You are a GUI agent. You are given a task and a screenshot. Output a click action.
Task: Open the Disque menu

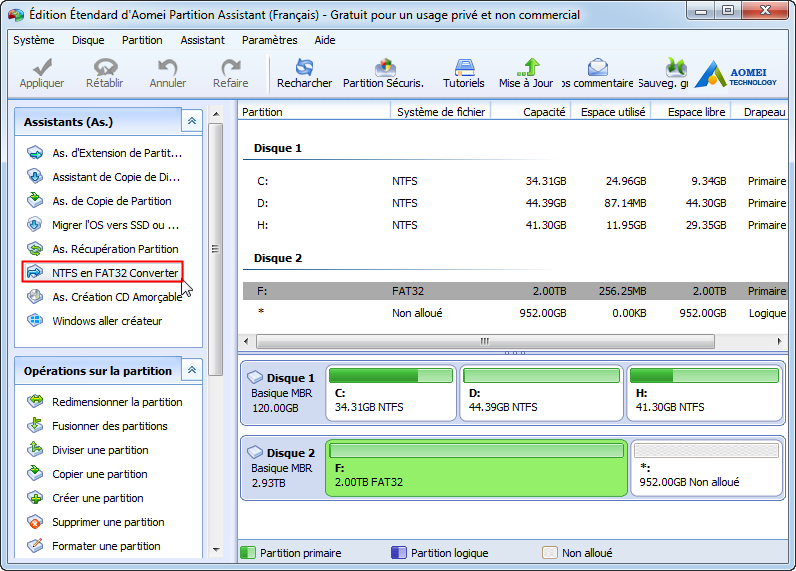(88, 40)
